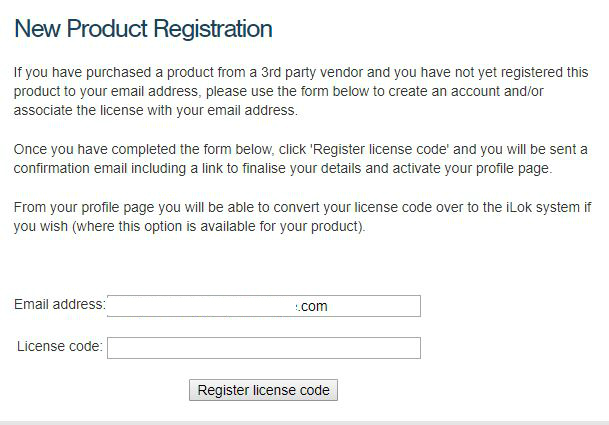Click the gray divider bar at page bottom
The image size is (609, 425).
304,421
